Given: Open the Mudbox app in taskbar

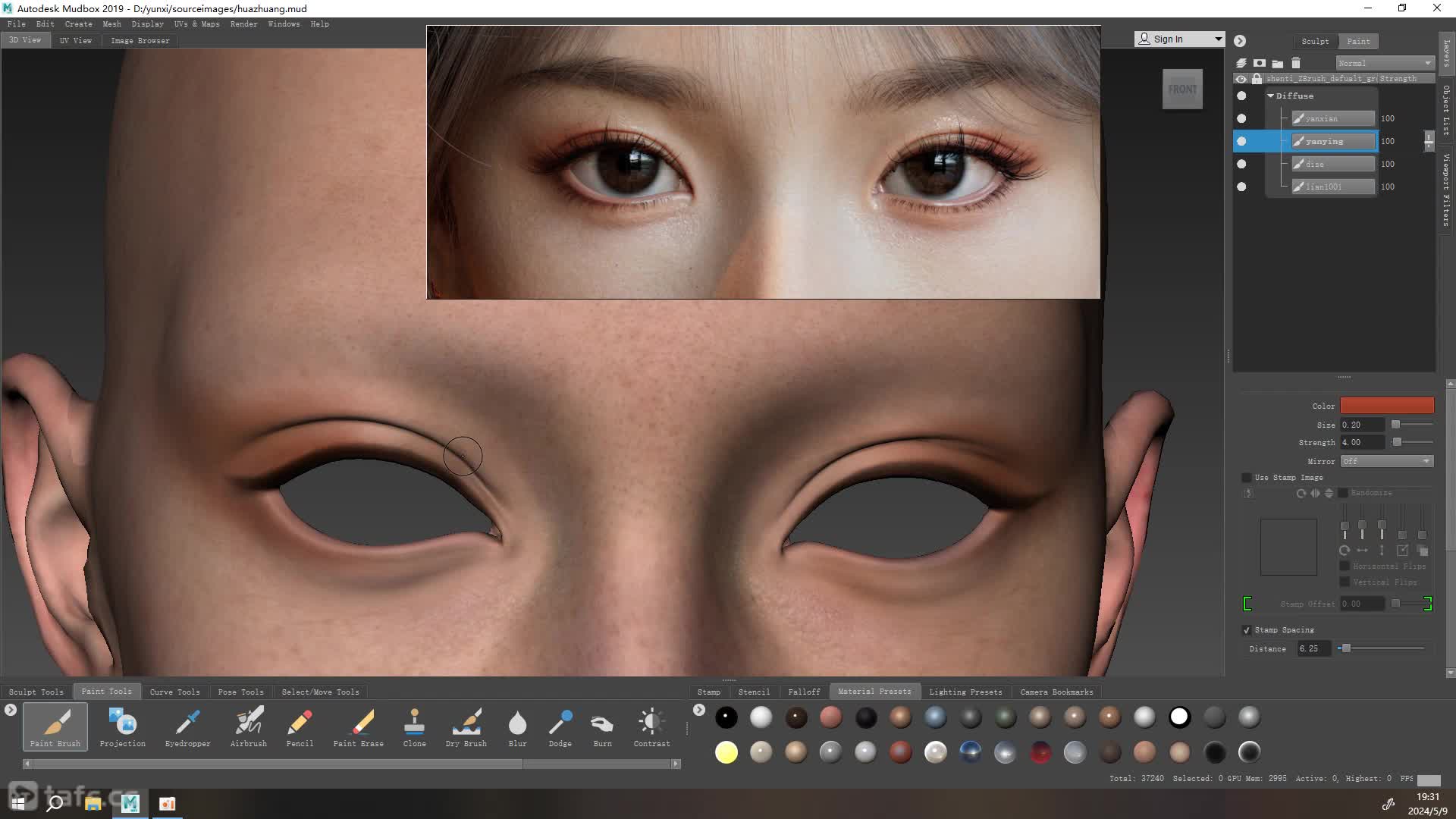Looking at the screenshot, I should [x=130, y=803].
